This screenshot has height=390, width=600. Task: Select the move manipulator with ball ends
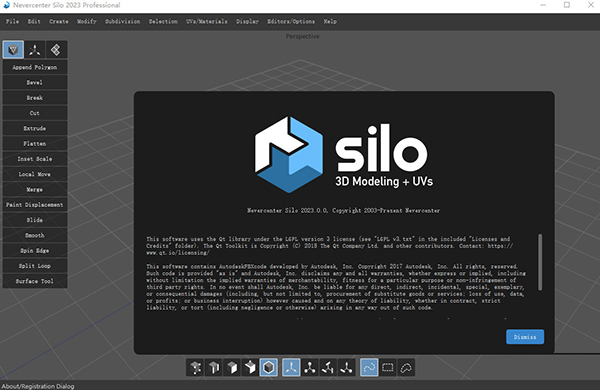[310, 367]
